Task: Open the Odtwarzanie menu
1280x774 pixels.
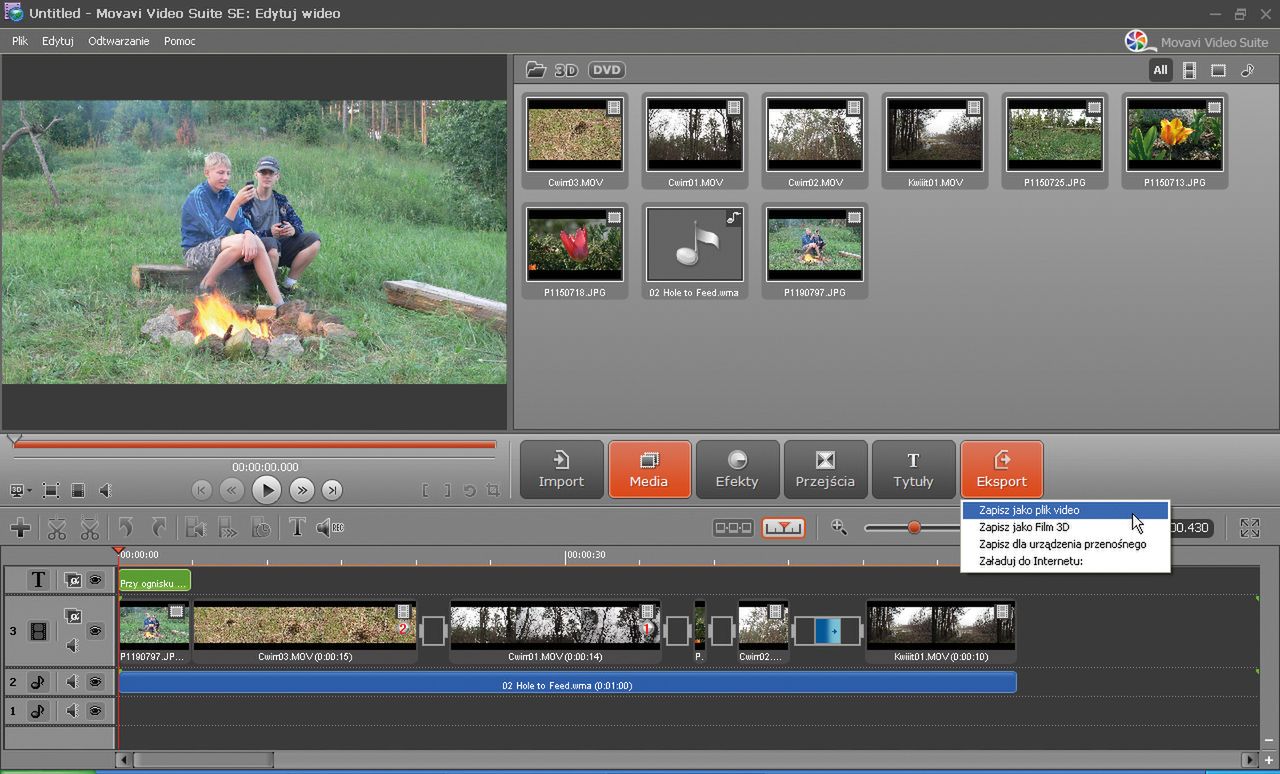Action: coord(119,41)
